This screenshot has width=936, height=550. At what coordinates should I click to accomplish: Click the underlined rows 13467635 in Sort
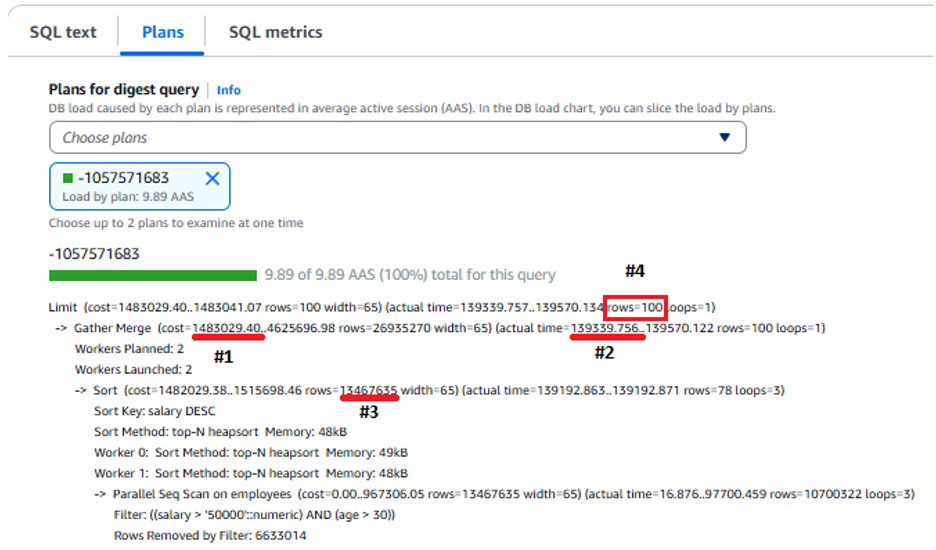[368, 391]
